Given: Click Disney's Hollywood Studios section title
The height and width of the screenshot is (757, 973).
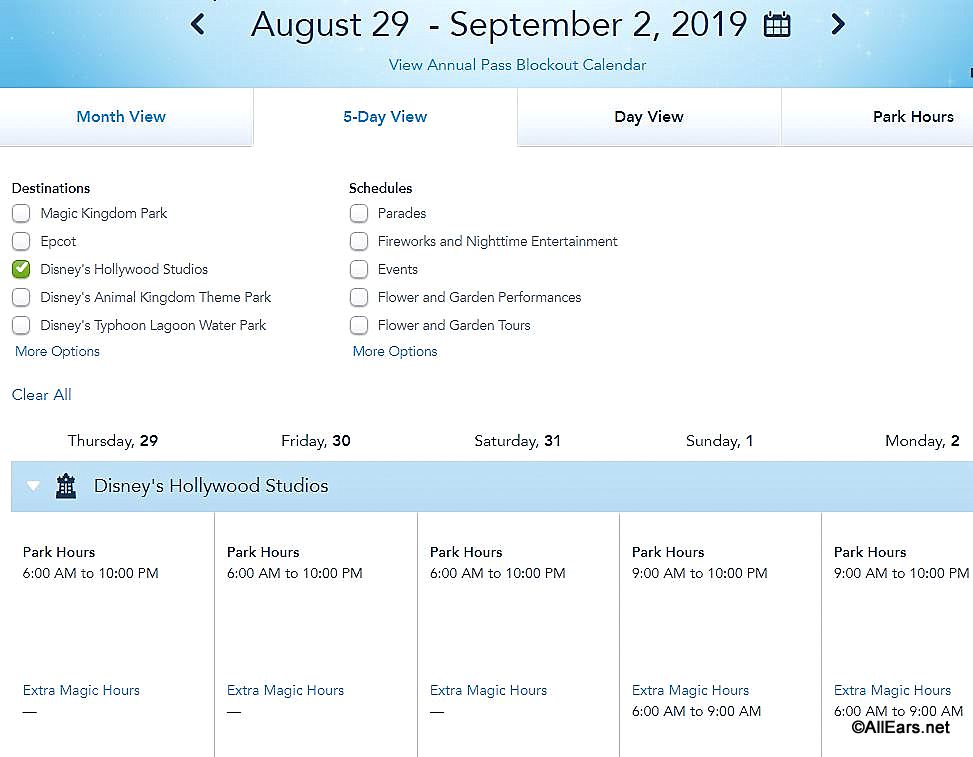Looking at the screenshot, I should (x=211, y=486).
